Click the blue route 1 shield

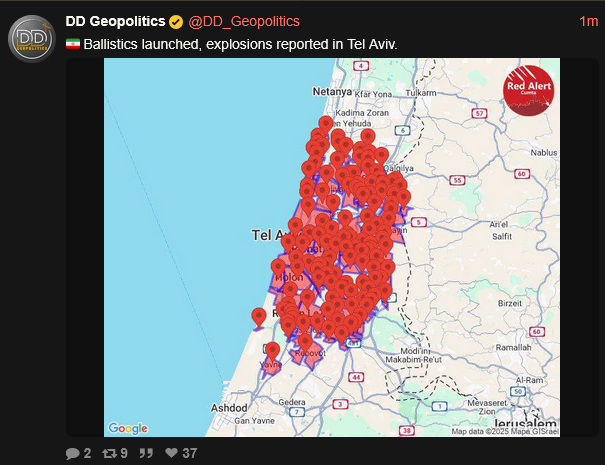[x=439, y=406]
